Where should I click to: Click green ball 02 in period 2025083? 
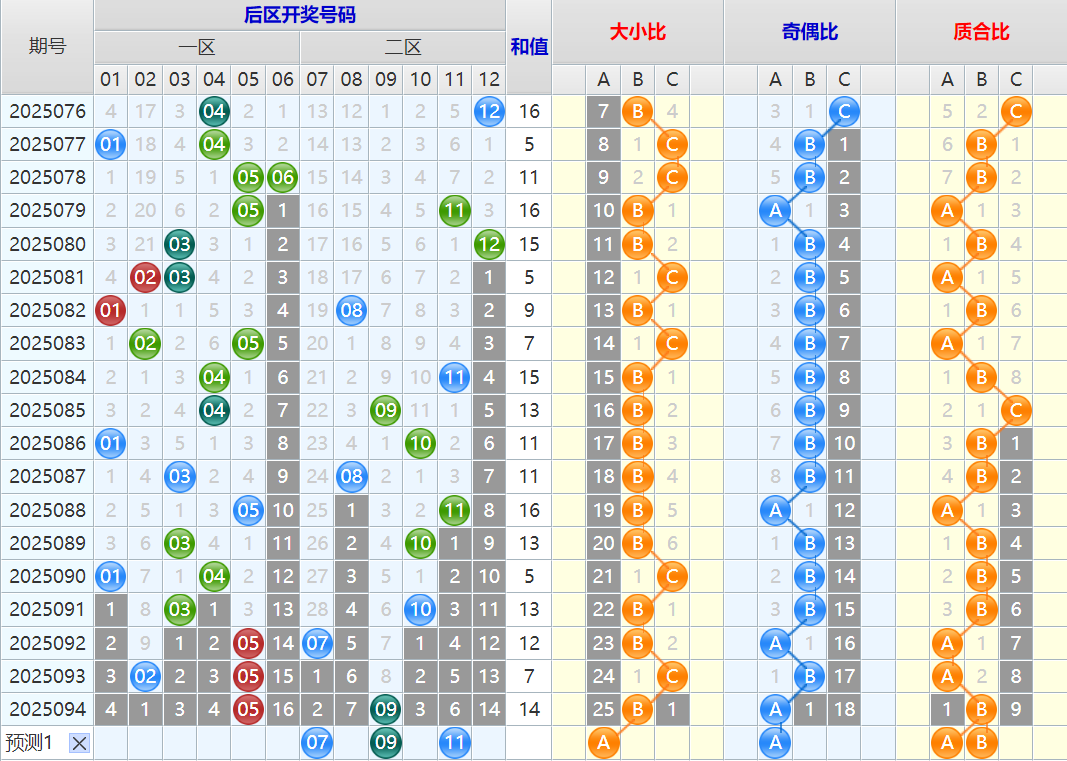point(145,344)
